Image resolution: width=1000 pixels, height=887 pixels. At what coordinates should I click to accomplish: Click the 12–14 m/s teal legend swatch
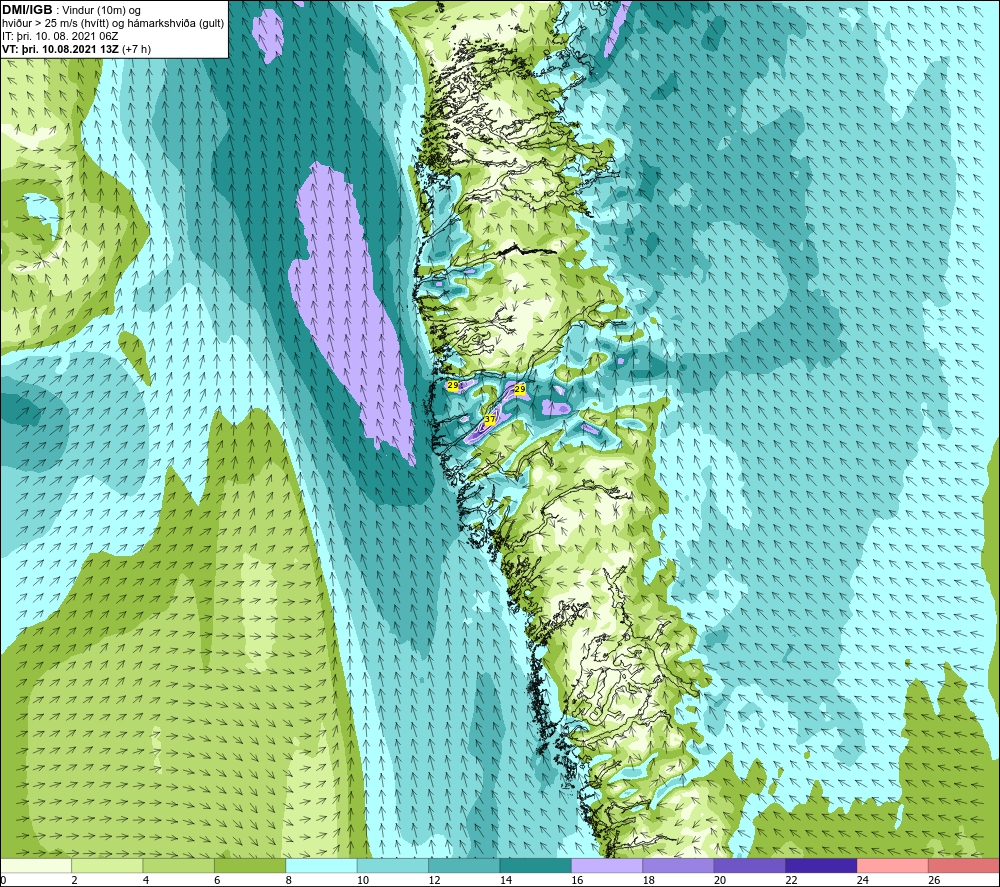click(464, 865)
